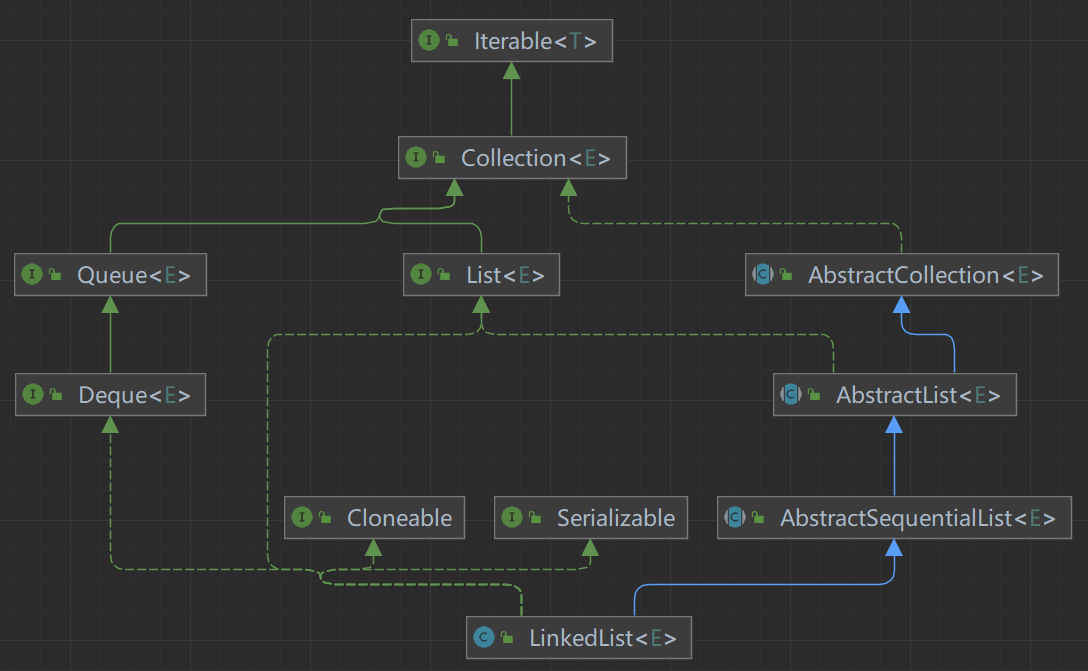Click the interface icon on Deque<E> node
The height and width of the screenshot is (671, 1088).
pos(33,394)
